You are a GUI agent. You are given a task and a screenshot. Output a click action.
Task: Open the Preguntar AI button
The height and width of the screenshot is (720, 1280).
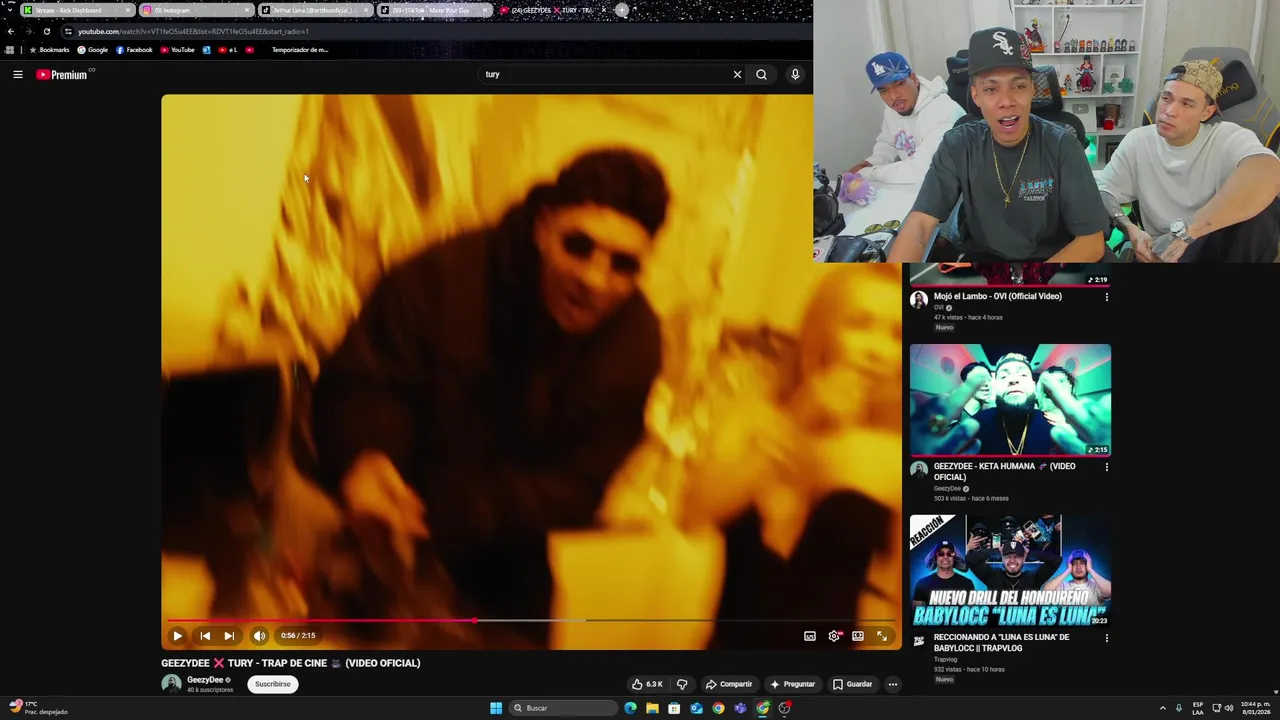tap(792, 684)
